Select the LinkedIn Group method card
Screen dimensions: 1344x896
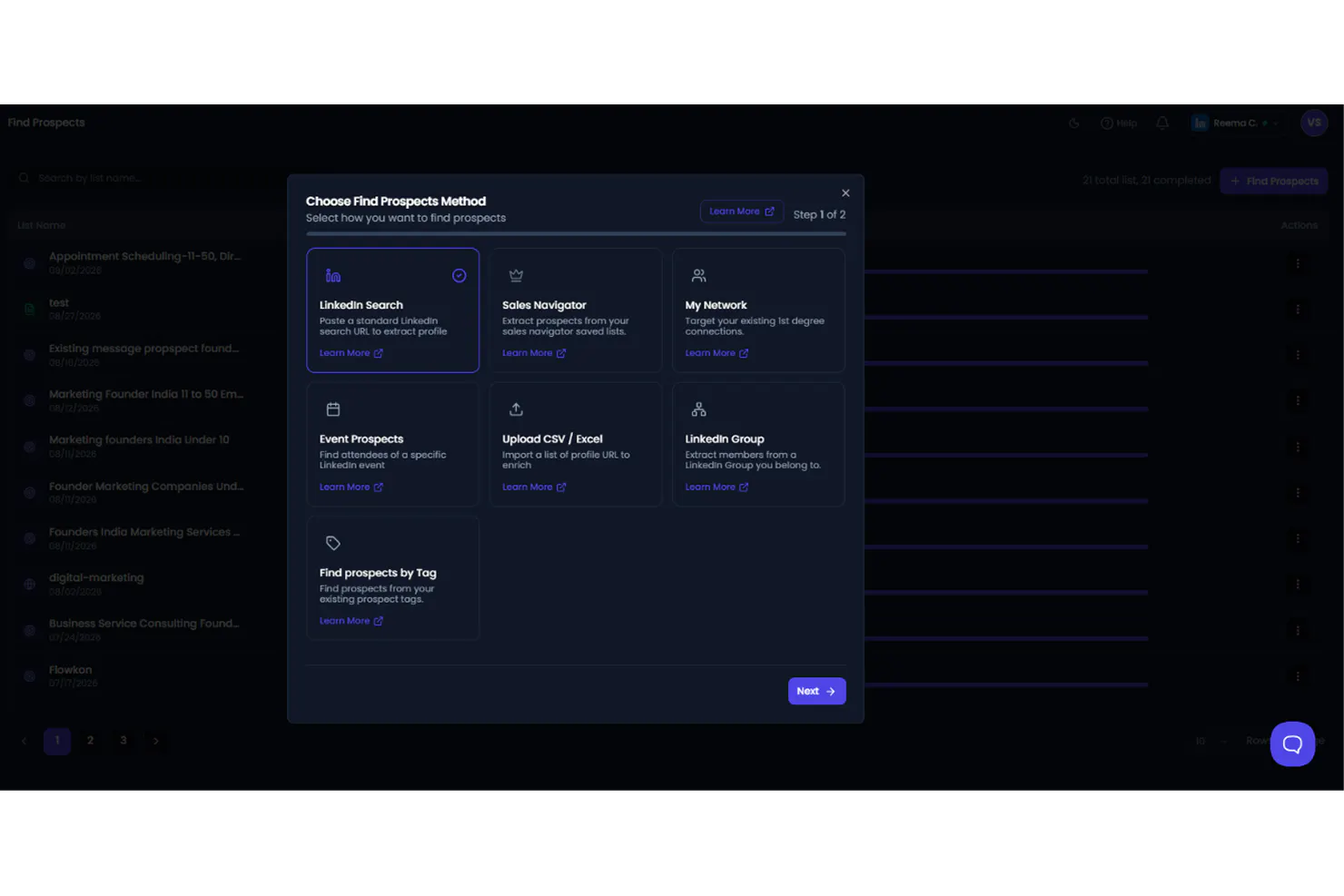coord(758,444)
